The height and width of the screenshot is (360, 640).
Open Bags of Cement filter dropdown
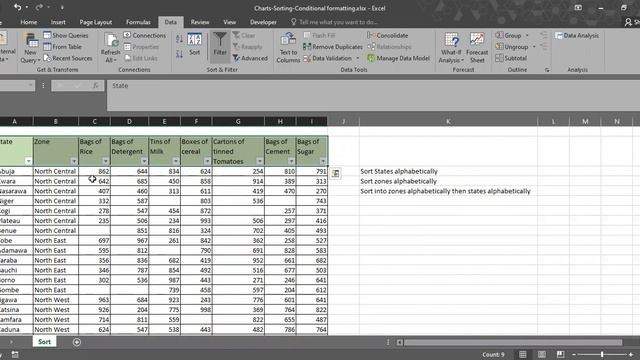click(291, 161)
